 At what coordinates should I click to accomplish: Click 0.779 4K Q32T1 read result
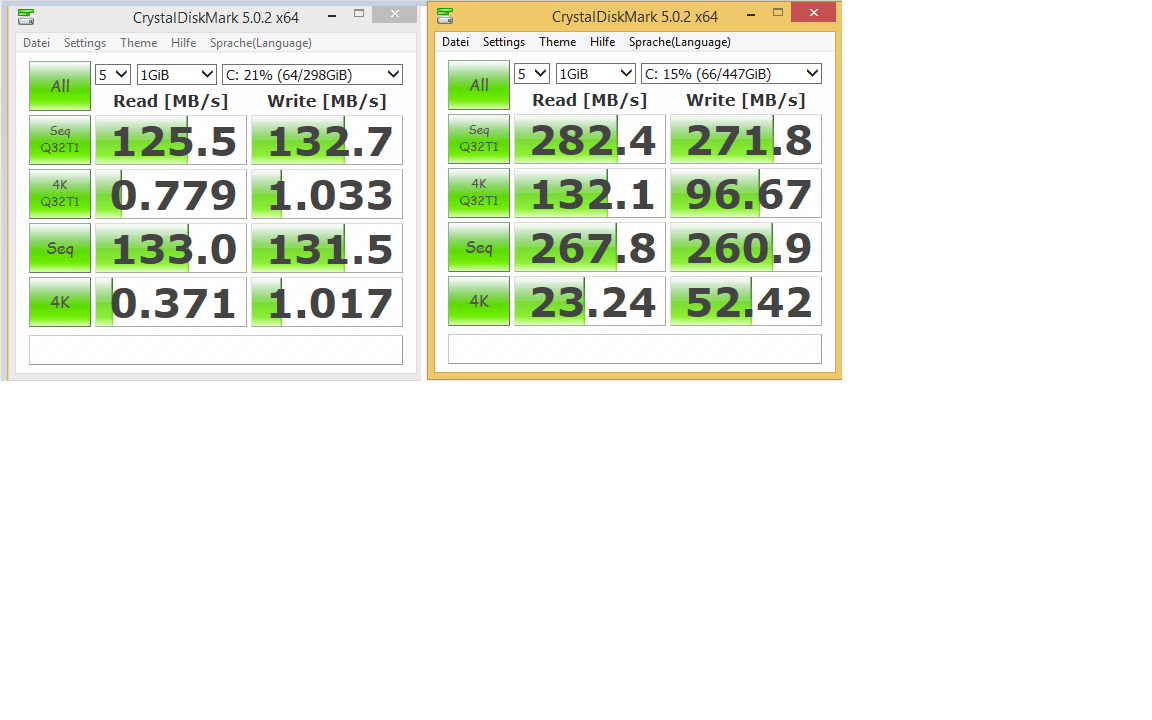(171, 195)
